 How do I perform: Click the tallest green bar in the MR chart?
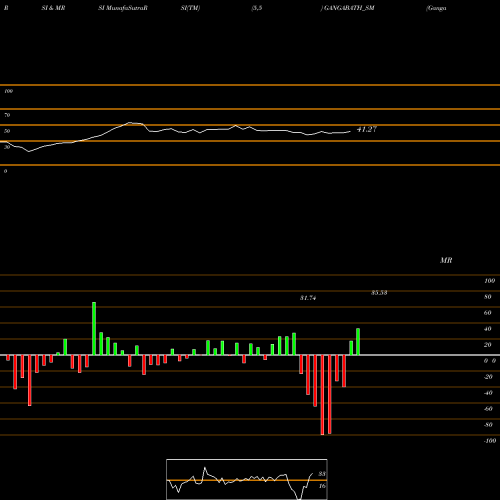point(94,329)
